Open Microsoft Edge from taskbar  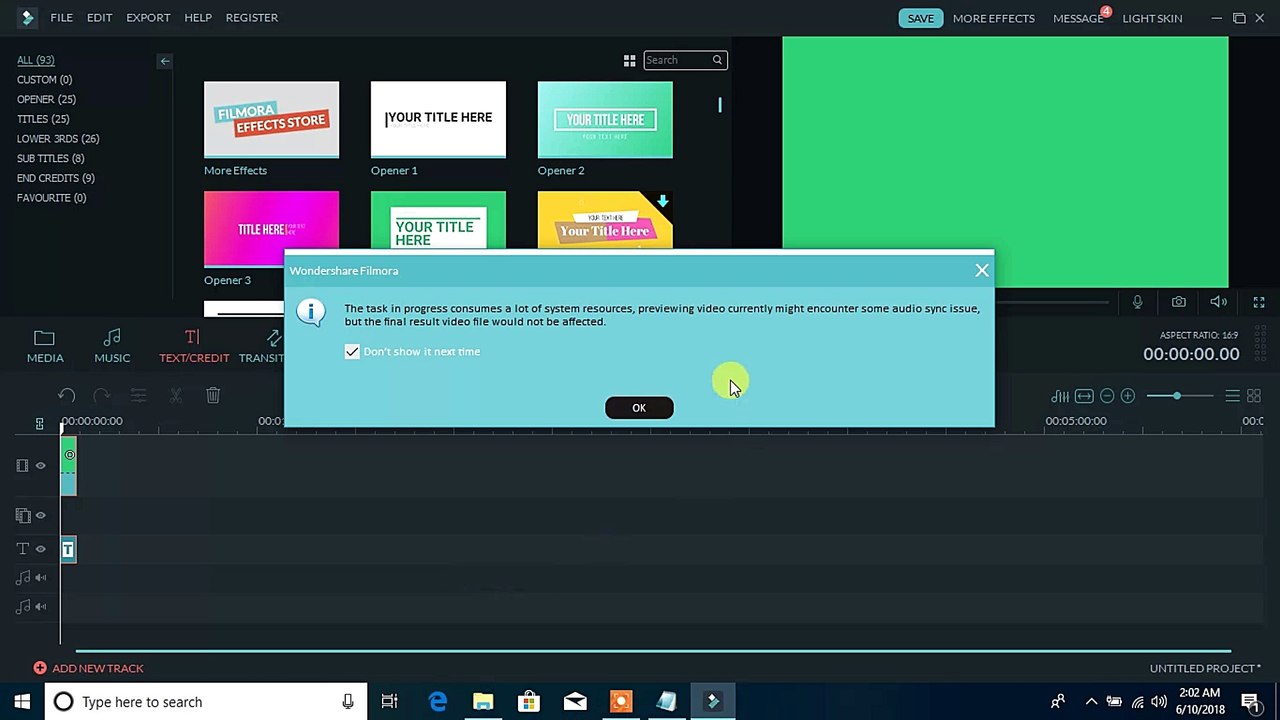click(438, 702)
